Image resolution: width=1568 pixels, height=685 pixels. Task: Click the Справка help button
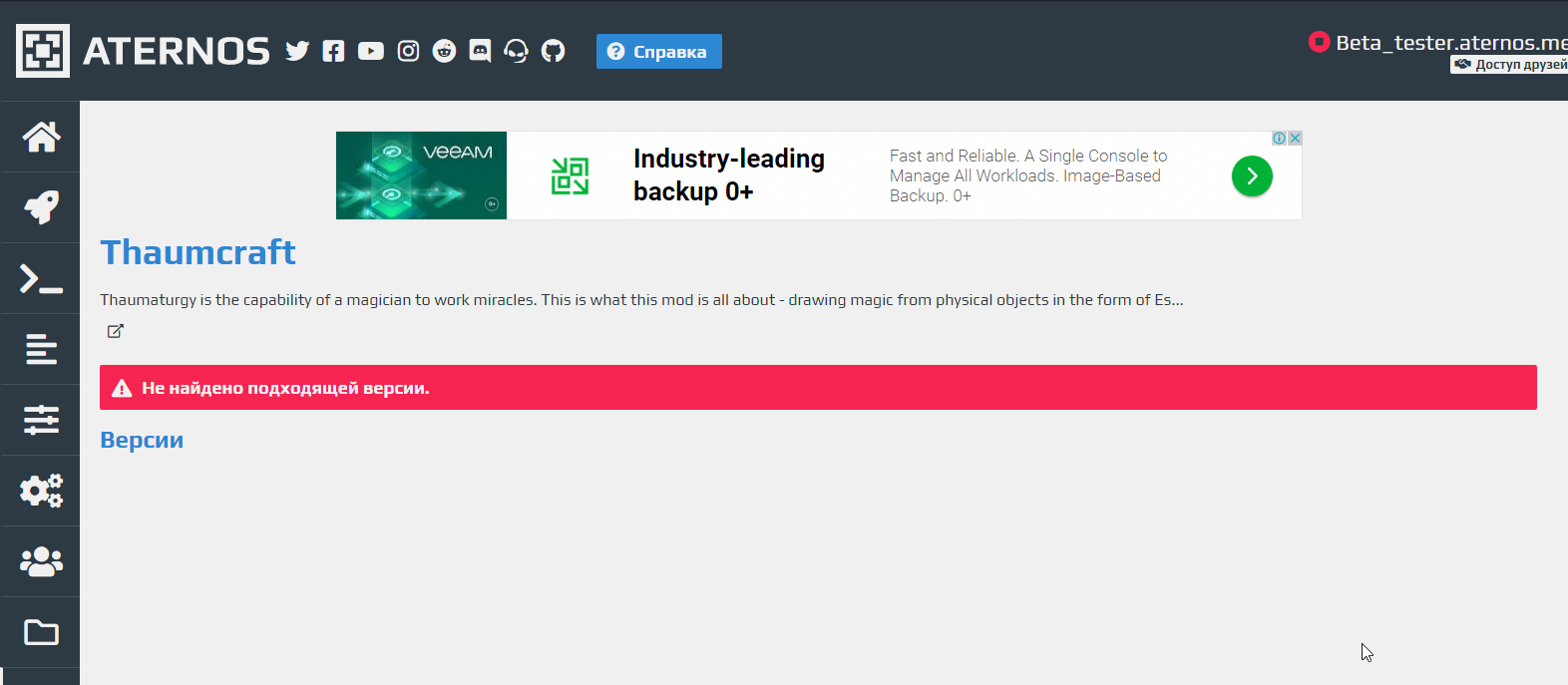coord(659,52)
